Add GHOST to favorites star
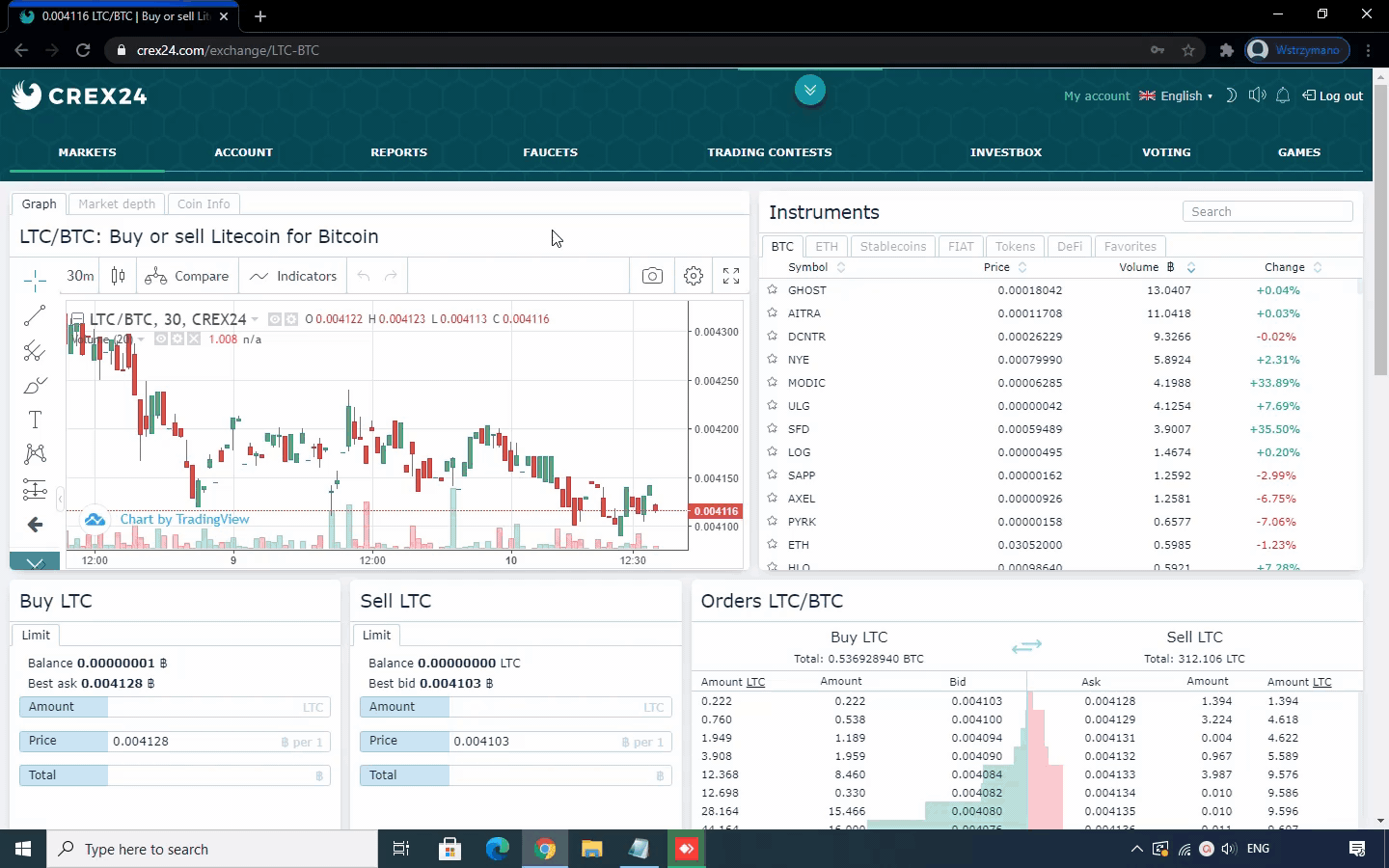This screenshot has width=1389, height=868. (x=772, y=289)
